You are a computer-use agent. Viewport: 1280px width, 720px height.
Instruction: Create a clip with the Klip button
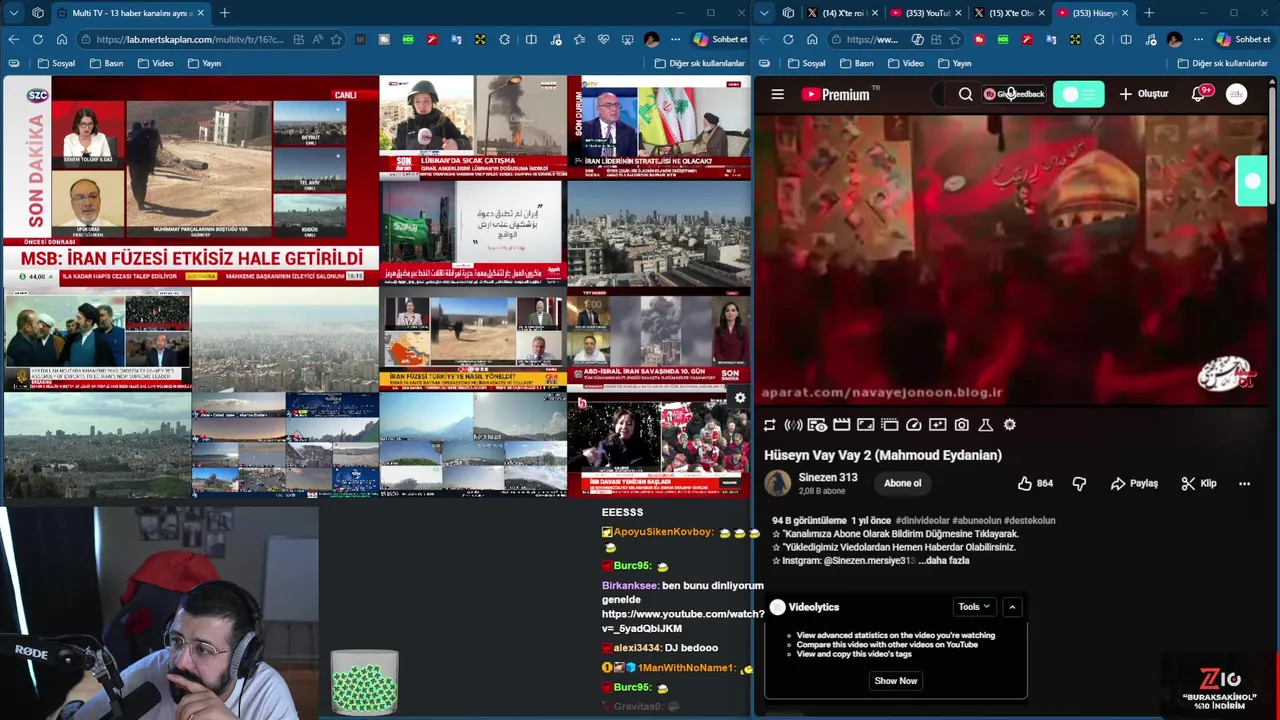1198,483
